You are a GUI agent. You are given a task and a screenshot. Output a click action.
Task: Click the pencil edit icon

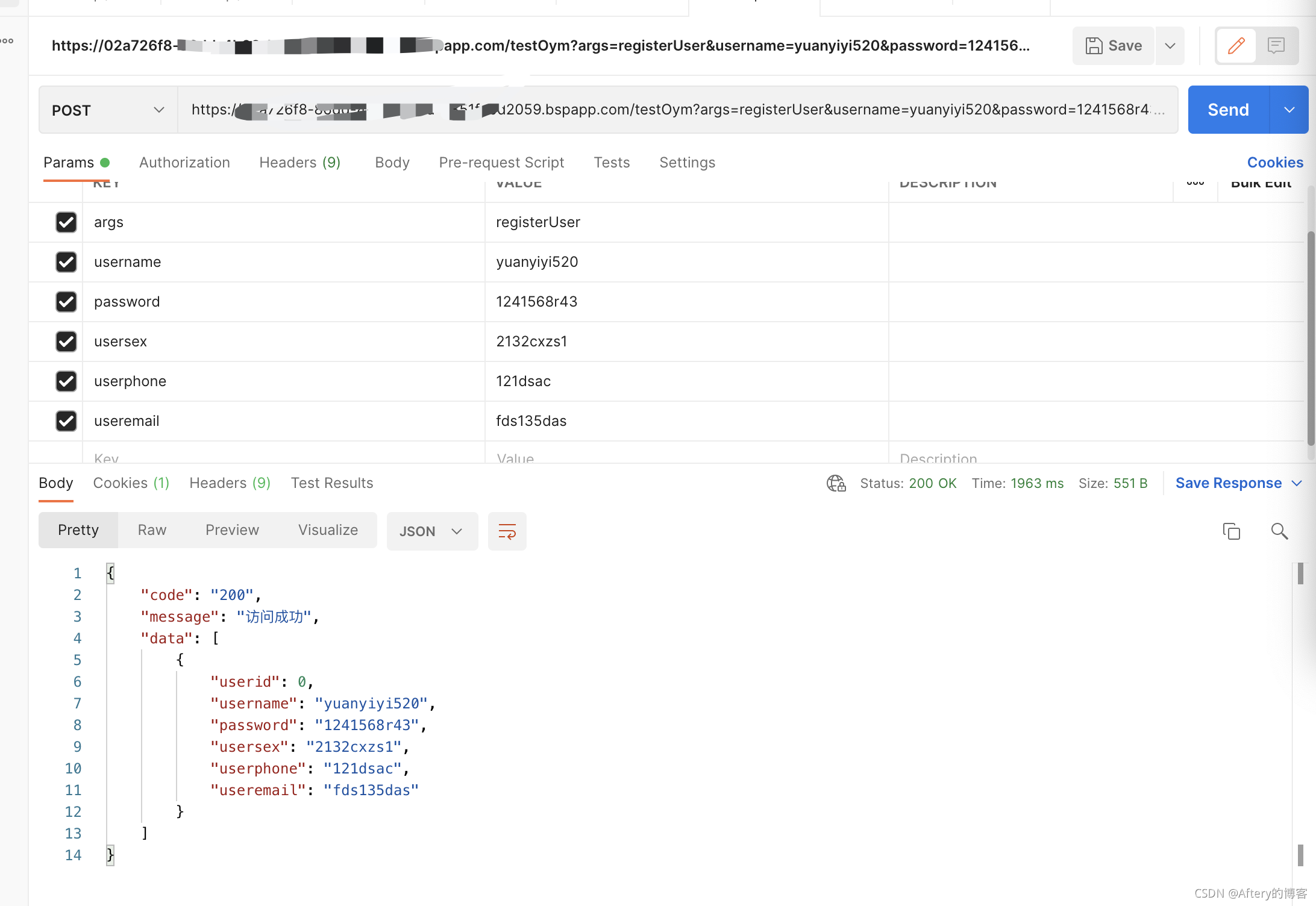click(1236, 46)
